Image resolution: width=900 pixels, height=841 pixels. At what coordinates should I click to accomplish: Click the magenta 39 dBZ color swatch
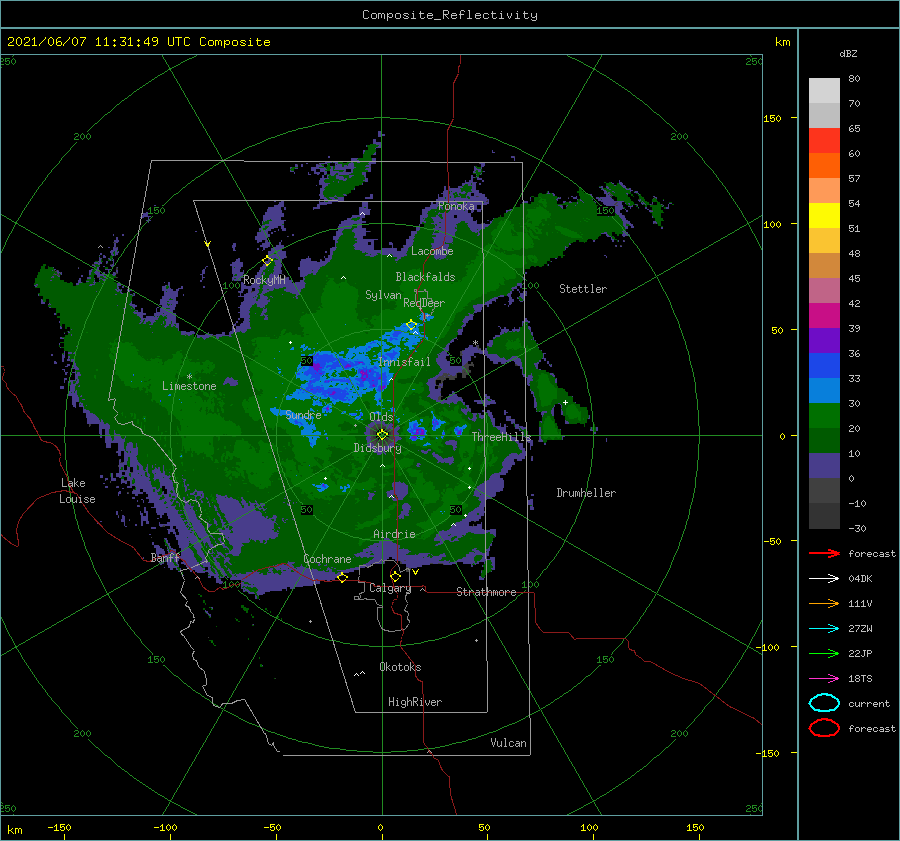tap(824, 316)
